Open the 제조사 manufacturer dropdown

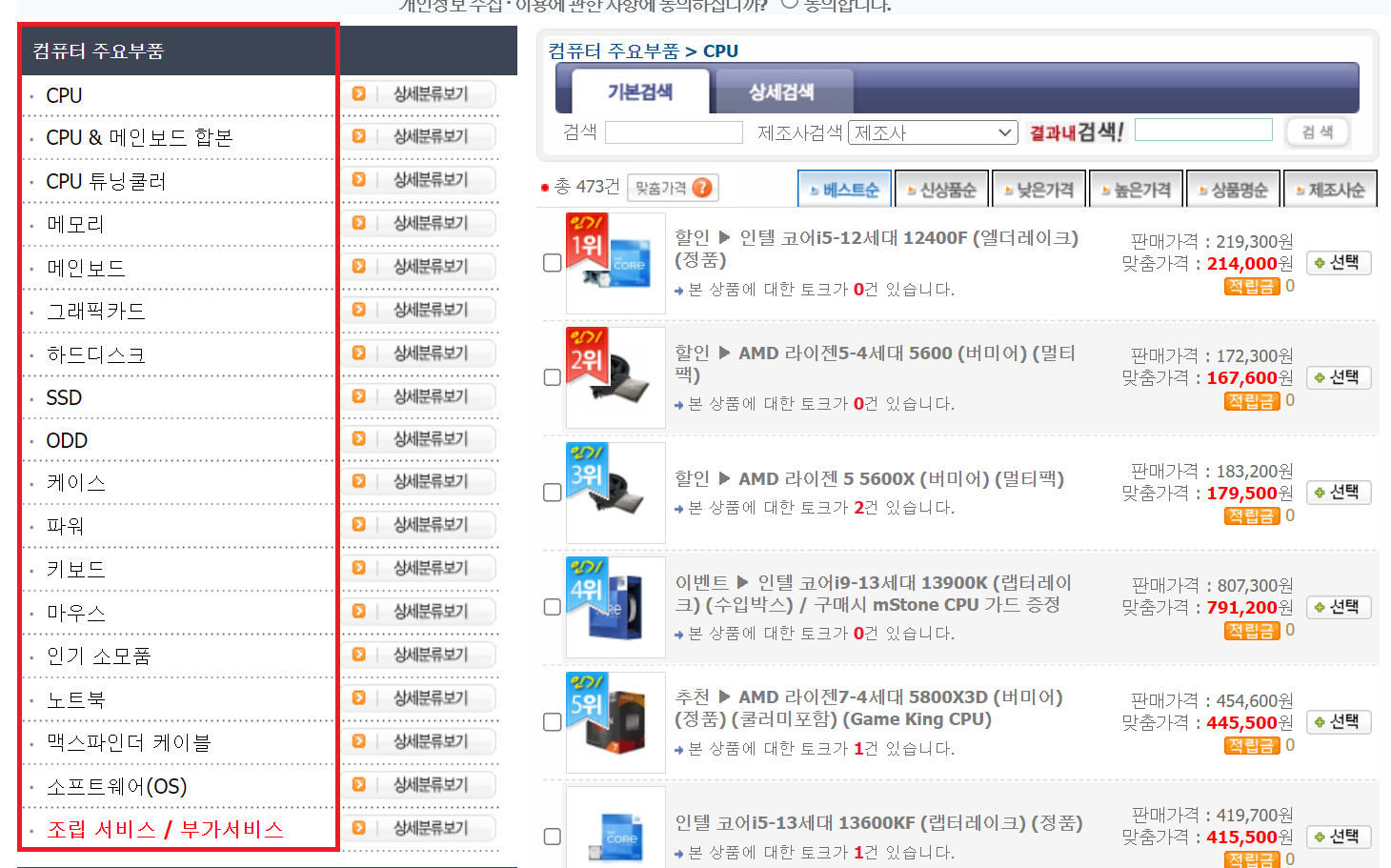pos(933,132)
